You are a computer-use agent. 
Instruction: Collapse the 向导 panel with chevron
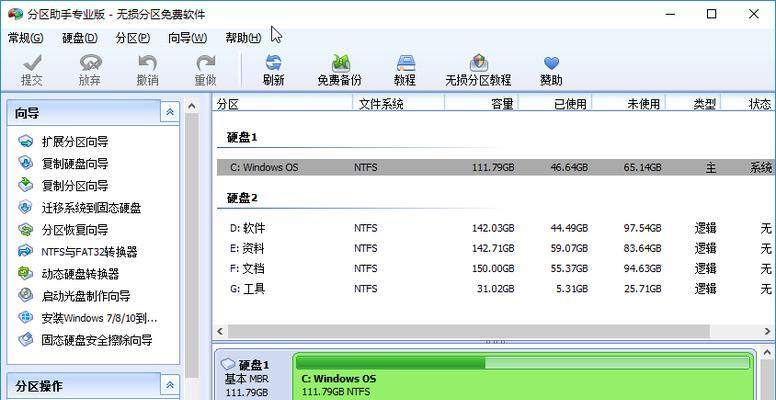pyautogui.click(x=170, y=112)
